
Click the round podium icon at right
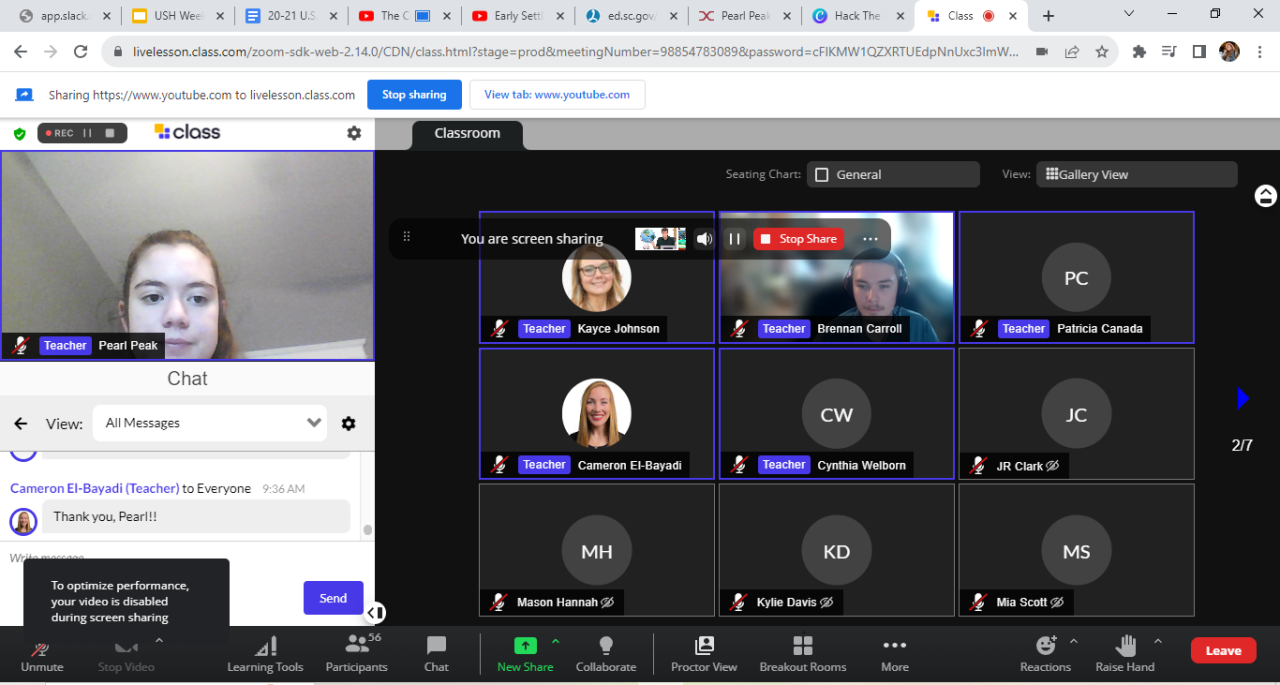click(x=1266, y=196)
